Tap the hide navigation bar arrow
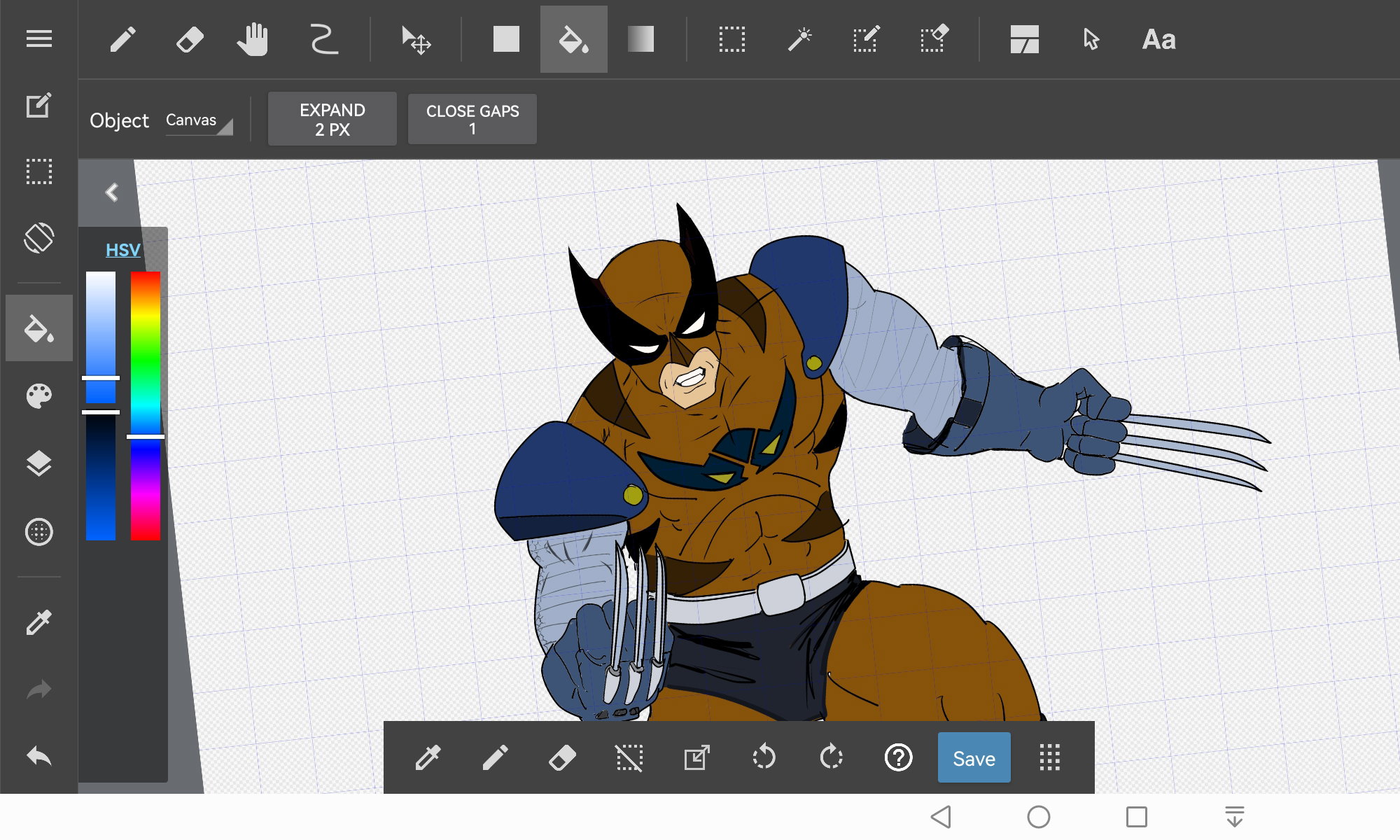Screen dimensions: 1400x840 (1235, 817)
